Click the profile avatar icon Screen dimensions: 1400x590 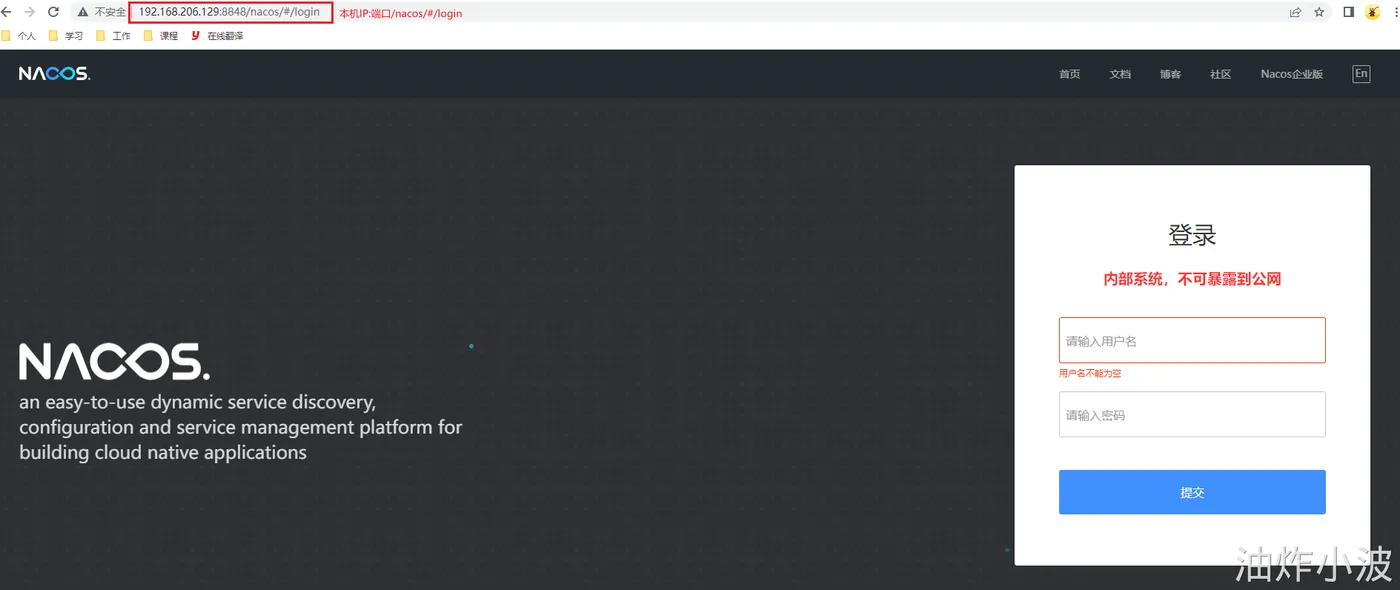pos(1373,12)
